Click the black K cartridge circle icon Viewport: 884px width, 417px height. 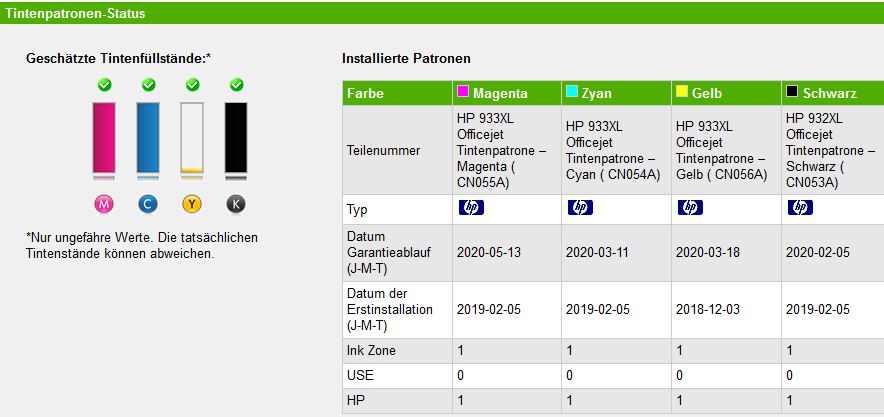click(236, 204)
